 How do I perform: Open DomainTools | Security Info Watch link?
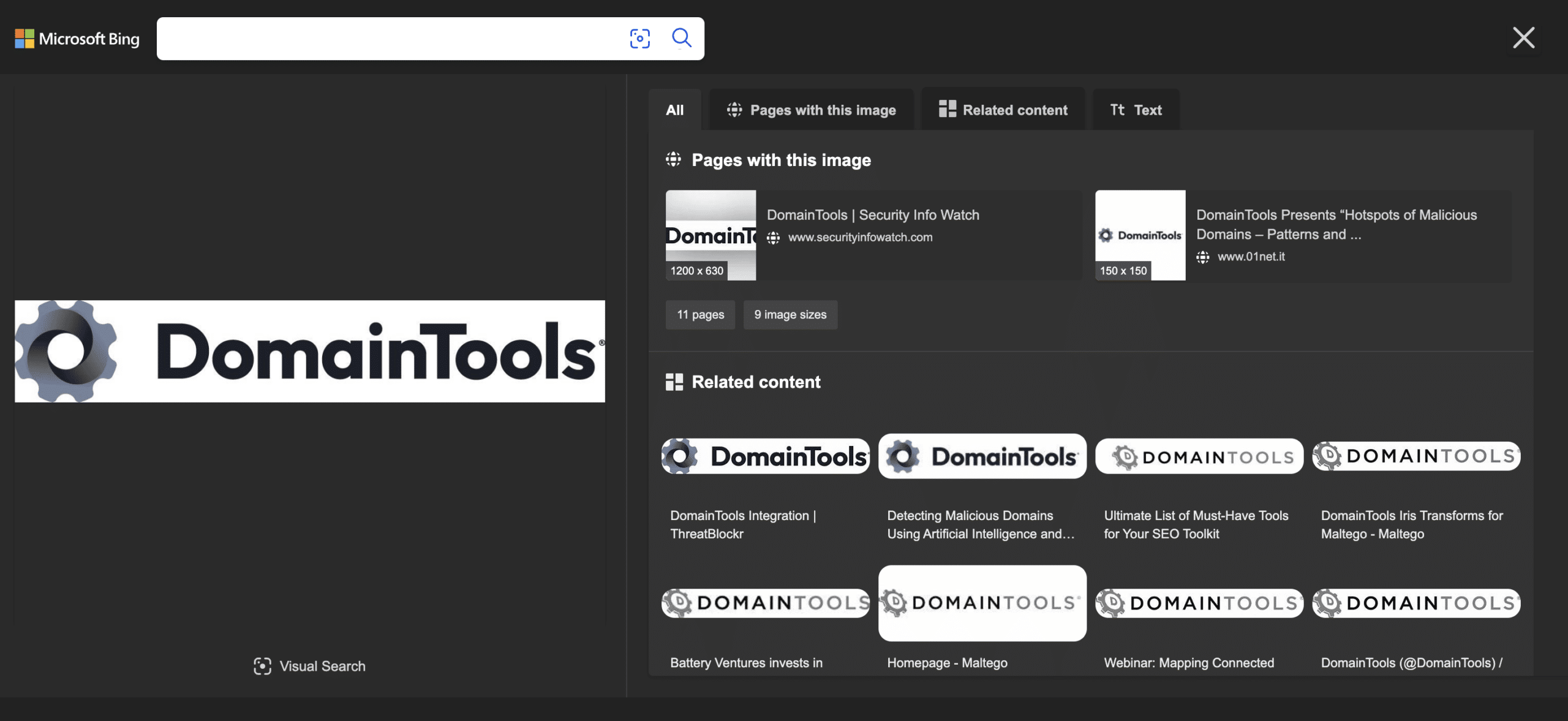(x=873, y=215)
